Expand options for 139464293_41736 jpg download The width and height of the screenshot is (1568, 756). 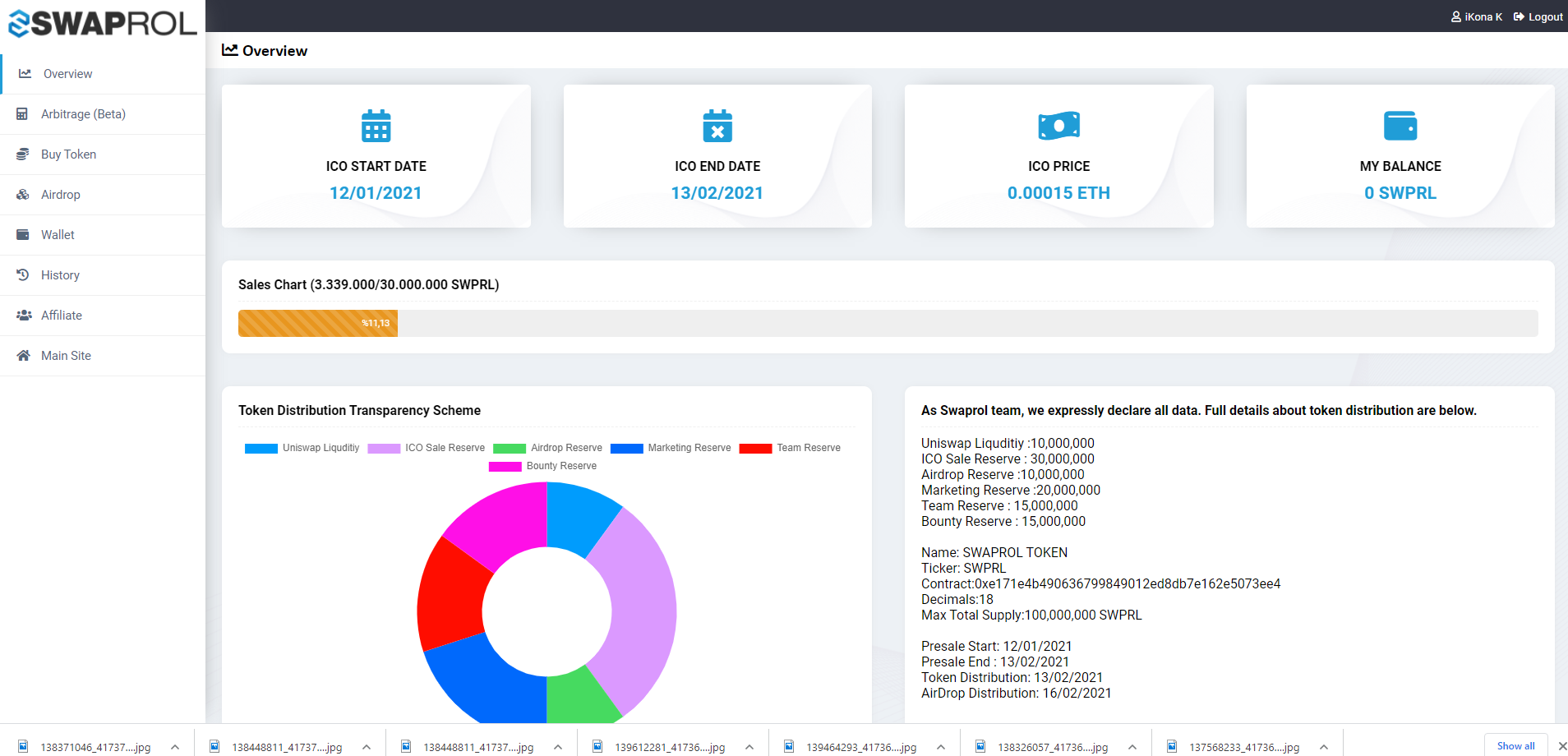point(941,747)
